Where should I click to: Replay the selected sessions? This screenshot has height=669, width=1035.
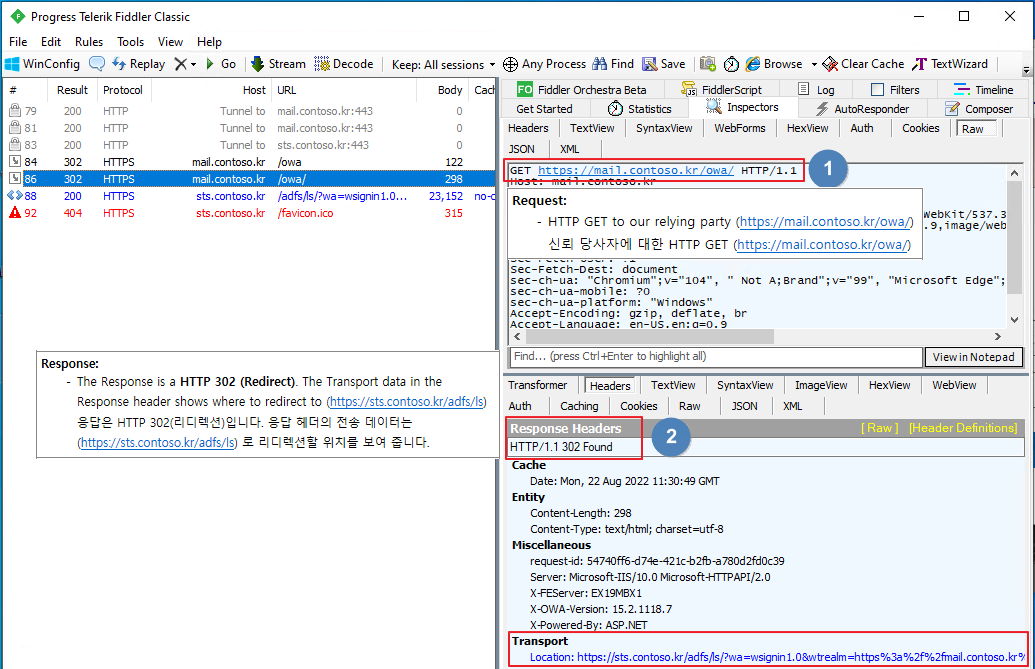point(139,64)
